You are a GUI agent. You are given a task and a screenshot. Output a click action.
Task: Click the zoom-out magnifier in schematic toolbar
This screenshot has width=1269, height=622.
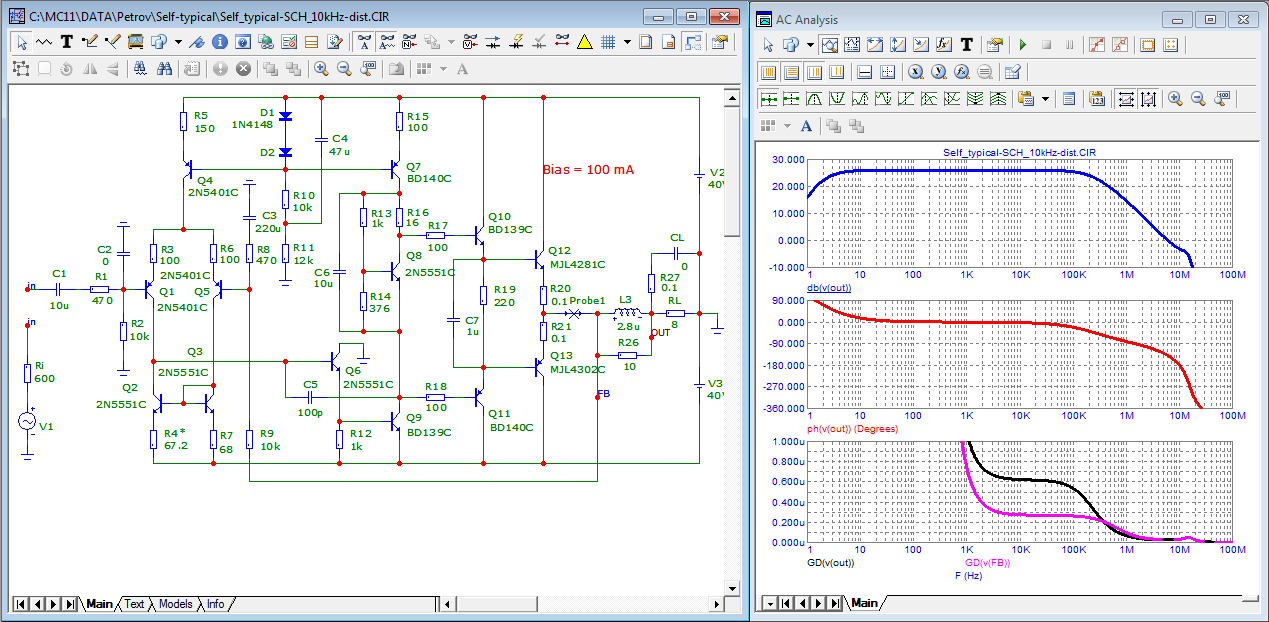pyautogui.click(x=344, y=69)
